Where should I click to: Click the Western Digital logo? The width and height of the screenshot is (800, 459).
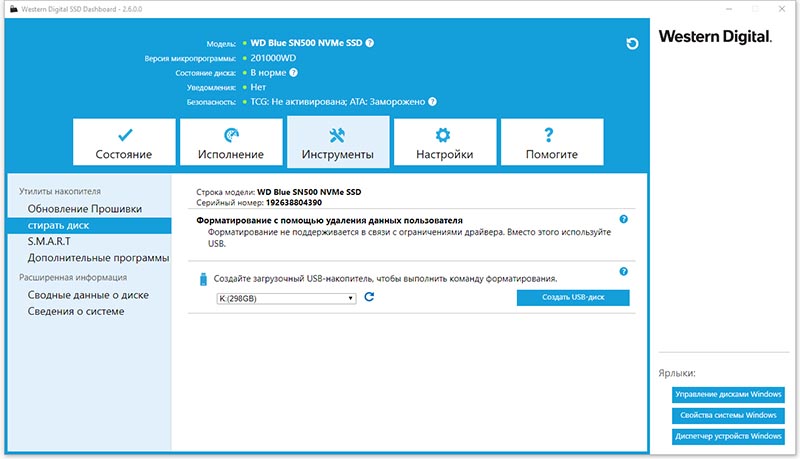pyautogui.click(x=715, y=36)
